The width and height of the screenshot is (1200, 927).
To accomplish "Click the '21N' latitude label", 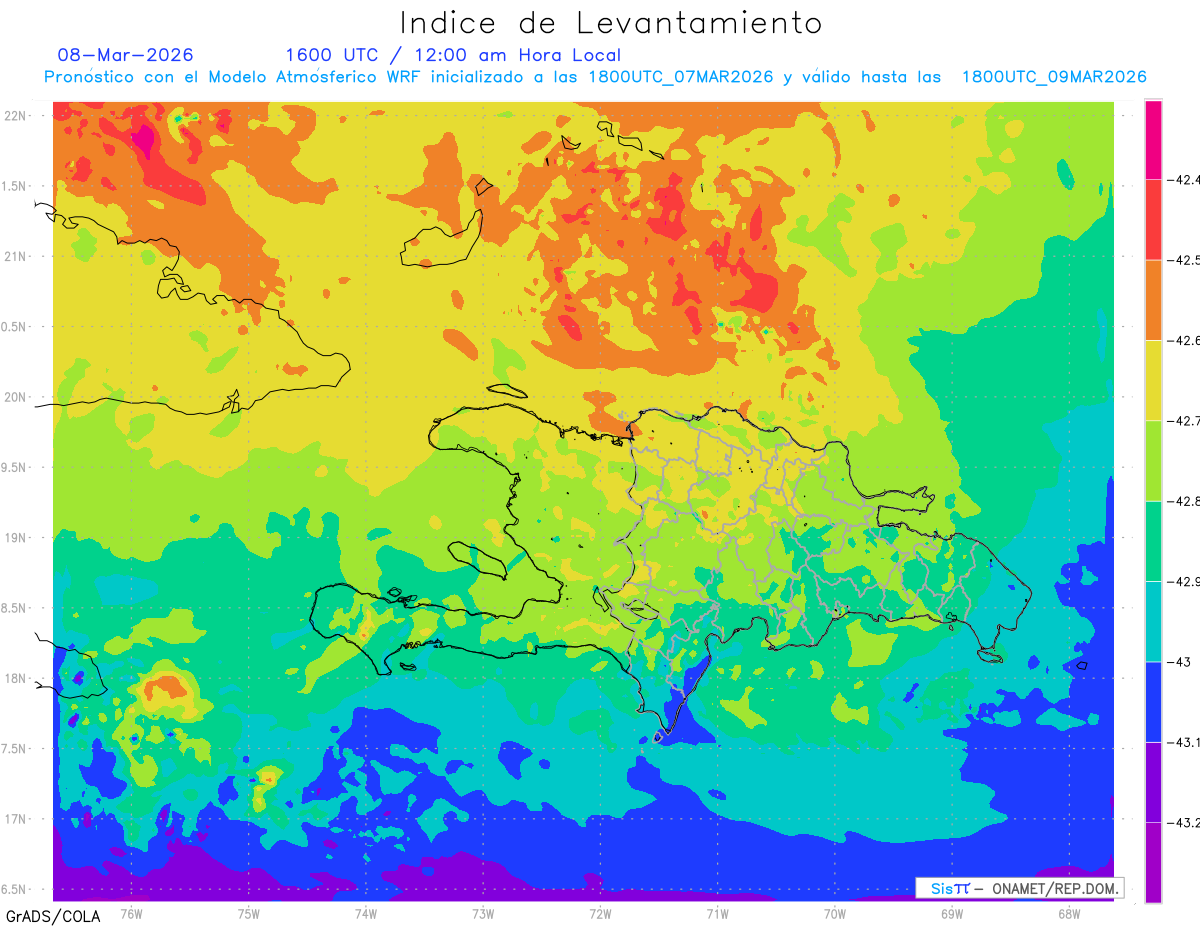I will coord(17,257).
